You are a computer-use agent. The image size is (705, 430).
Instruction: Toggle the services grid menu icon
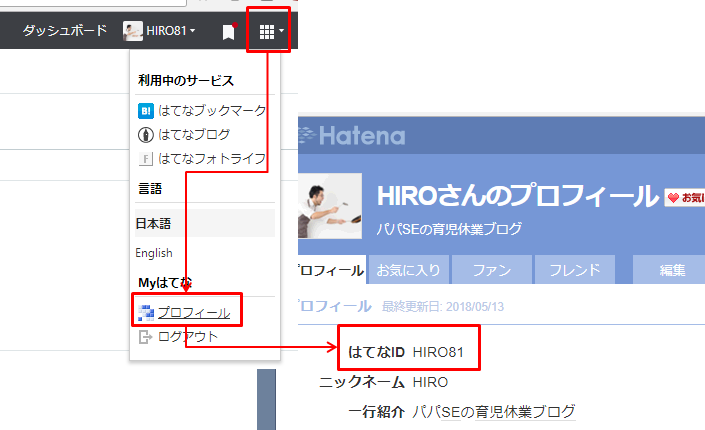click(271, 31)
